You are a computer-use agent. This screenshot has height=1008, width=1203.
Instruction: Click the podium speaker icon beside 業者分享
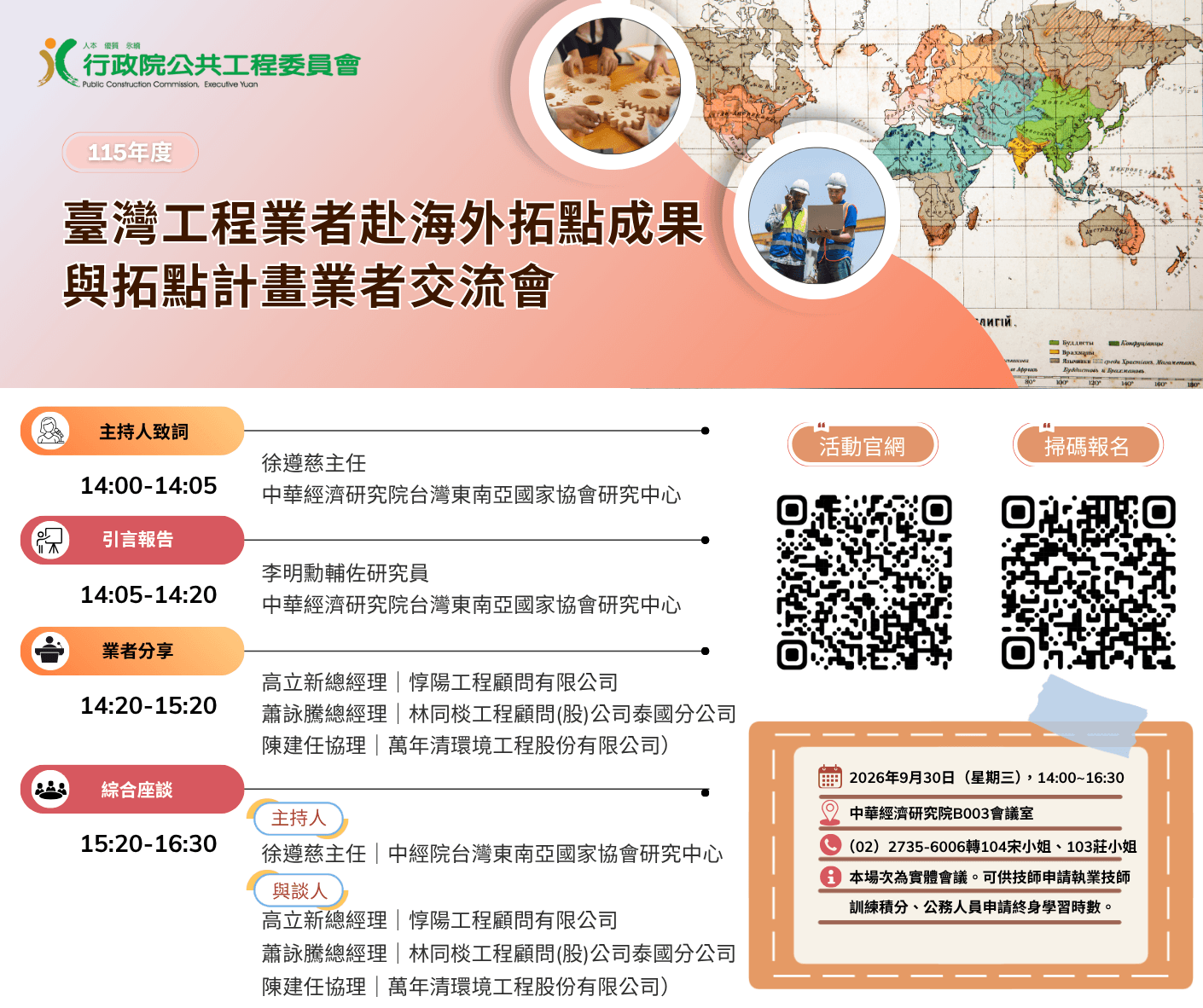click(50, 651)
